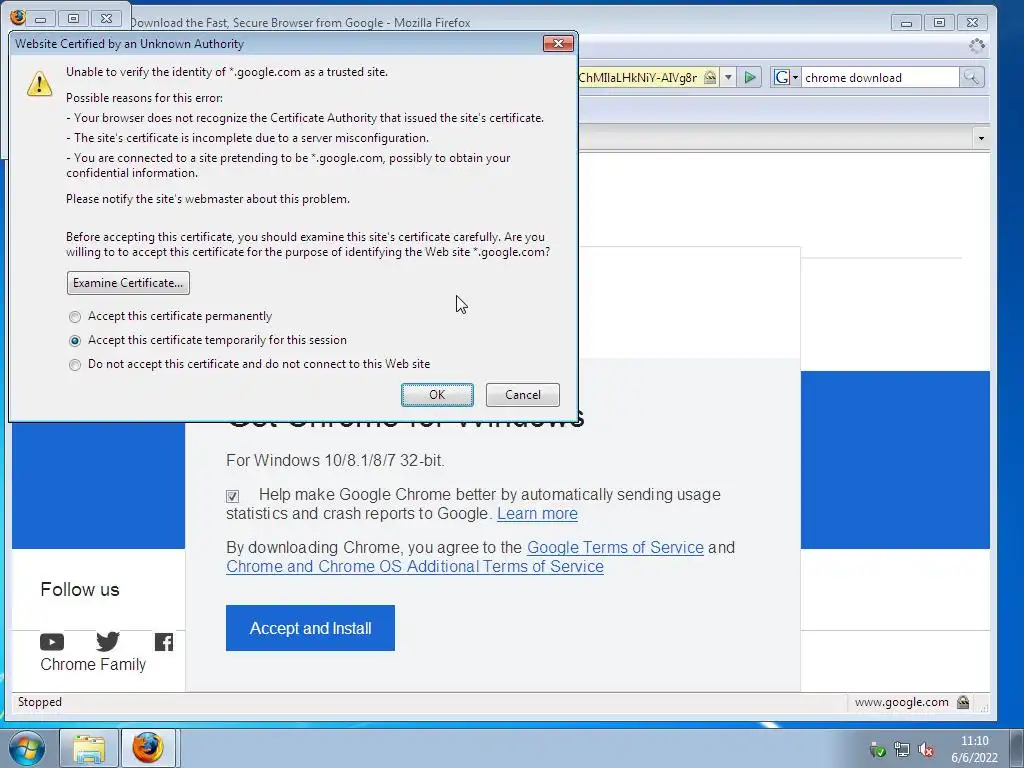Open Google Terms of Service link

point(615,547)
